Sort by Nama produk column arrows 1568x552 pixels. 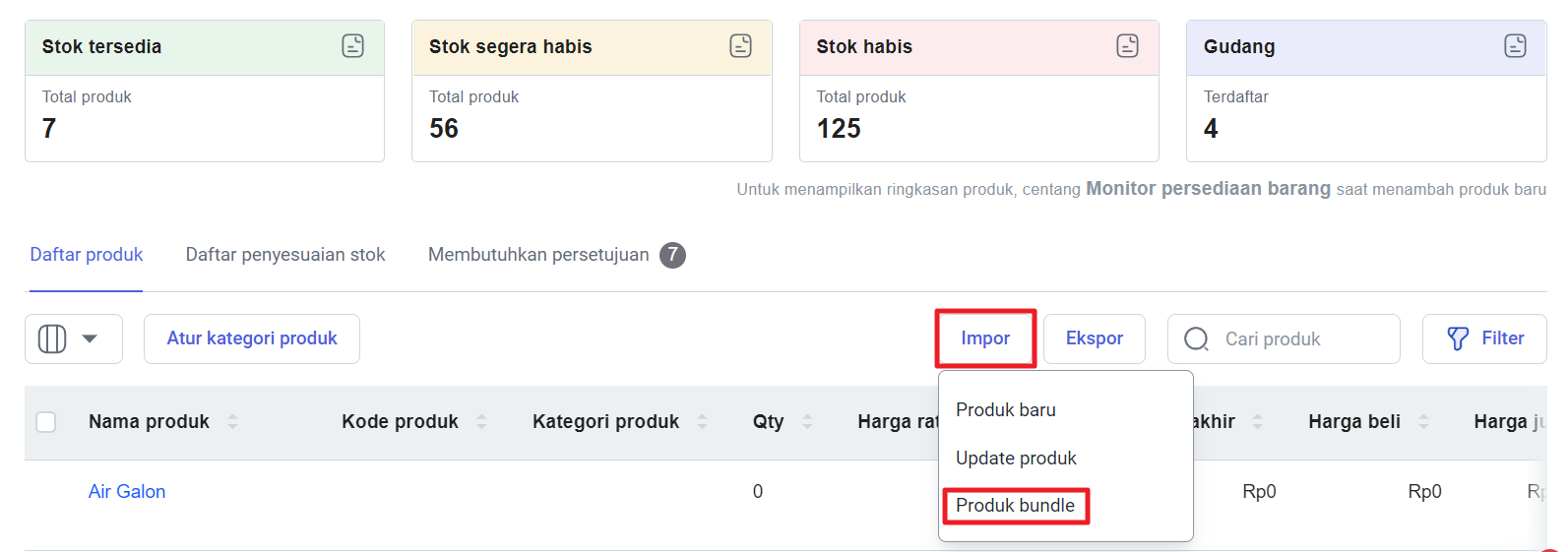(x=232, y=421)
